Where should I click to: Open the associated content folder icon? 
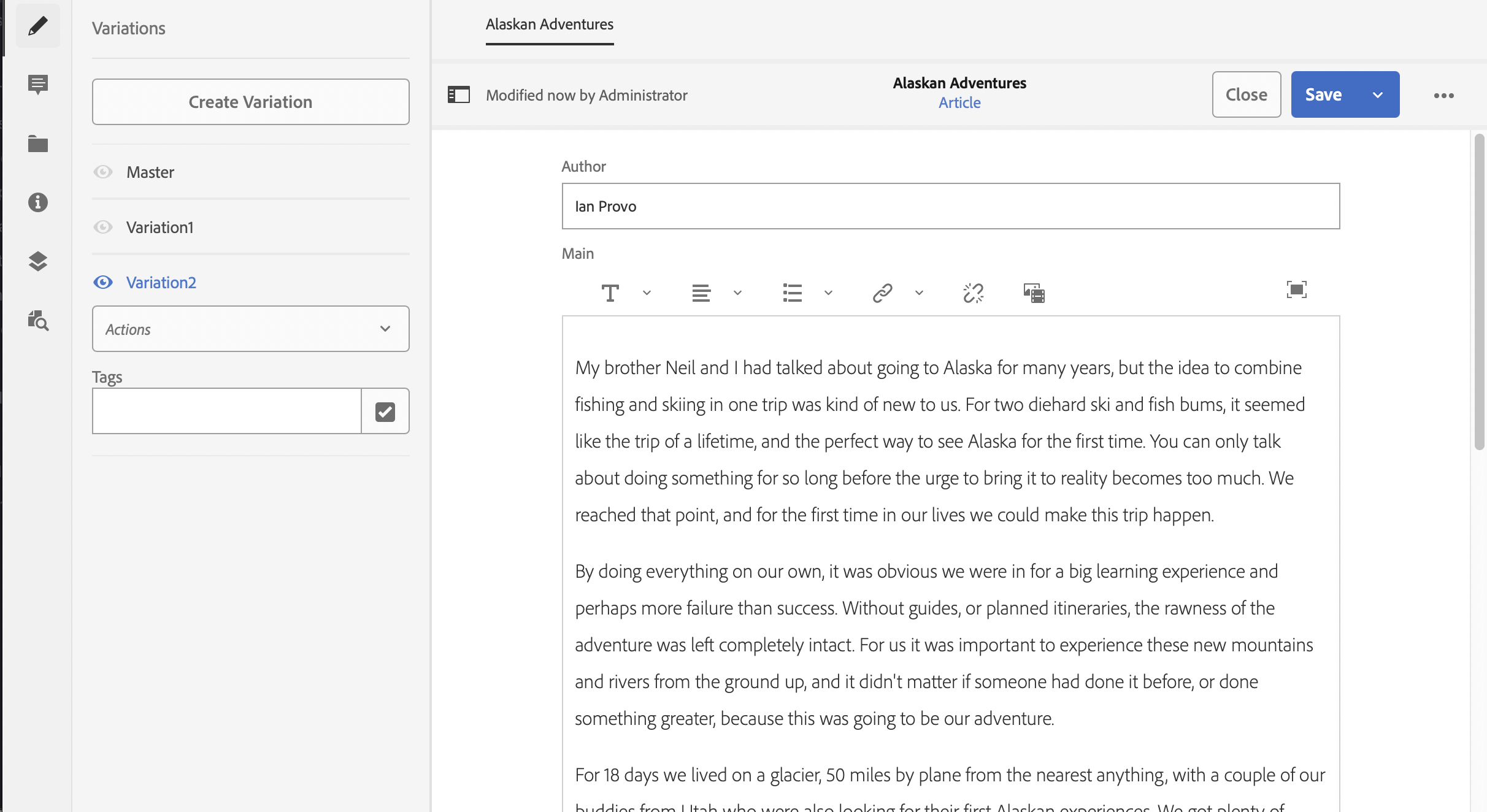(x=37, y=144)
